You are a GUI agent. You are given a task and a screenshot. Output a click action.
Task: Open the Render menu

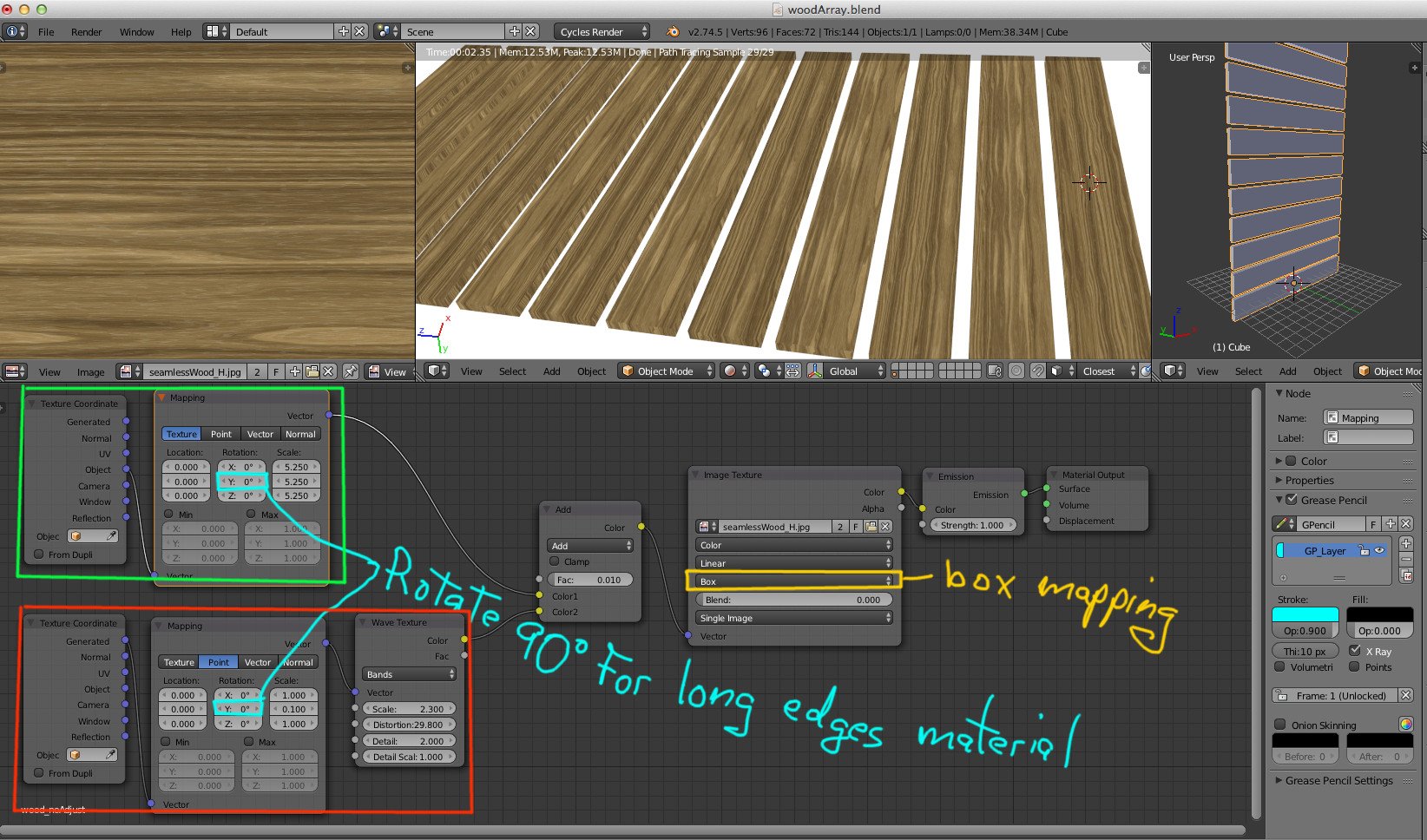click(x=86, y=32)
